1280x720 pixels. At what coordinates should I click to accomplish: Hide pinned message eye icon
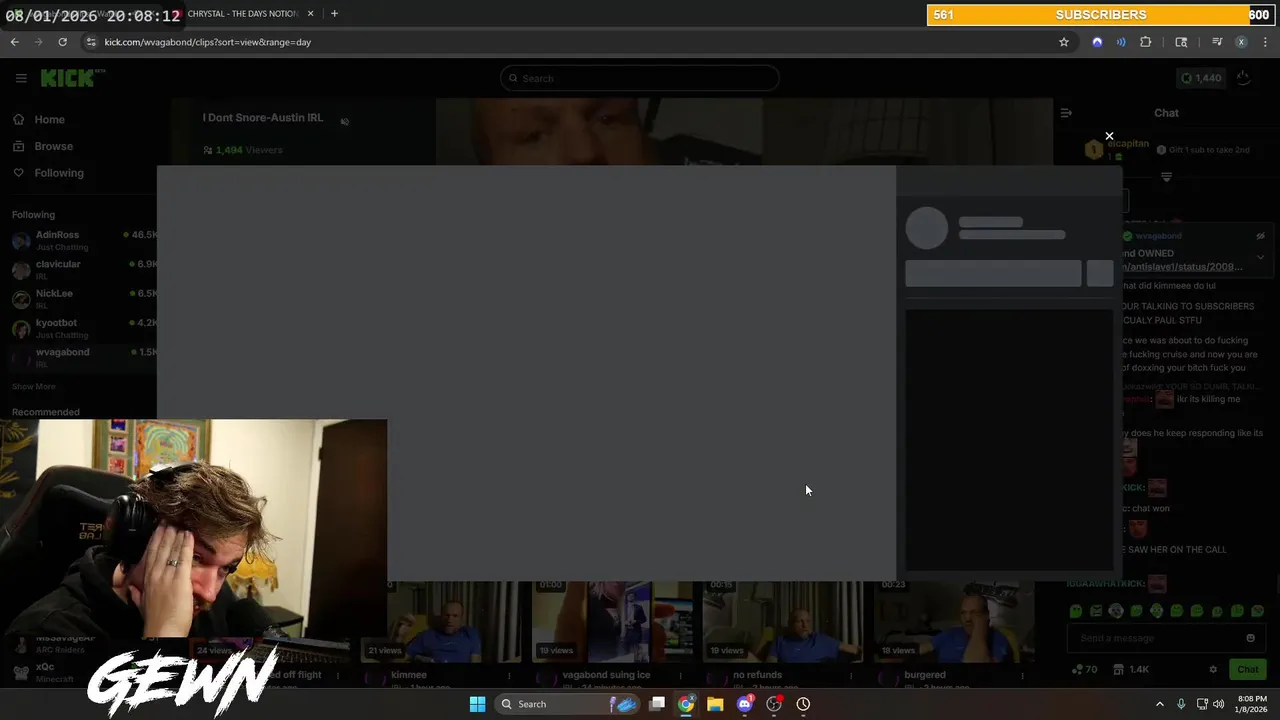point(1260,236)
